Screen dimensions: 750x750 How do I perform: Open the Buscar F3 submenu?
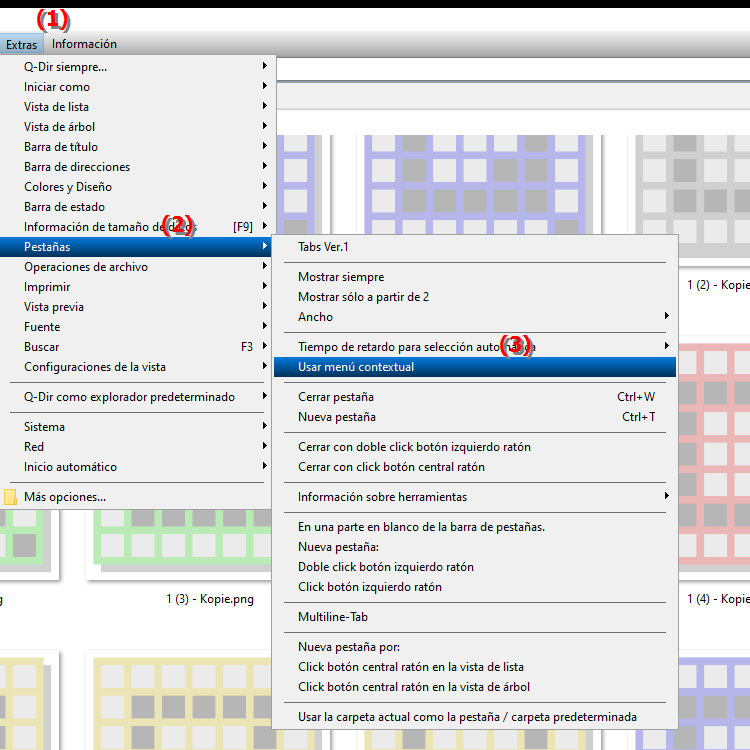point(137,347)
